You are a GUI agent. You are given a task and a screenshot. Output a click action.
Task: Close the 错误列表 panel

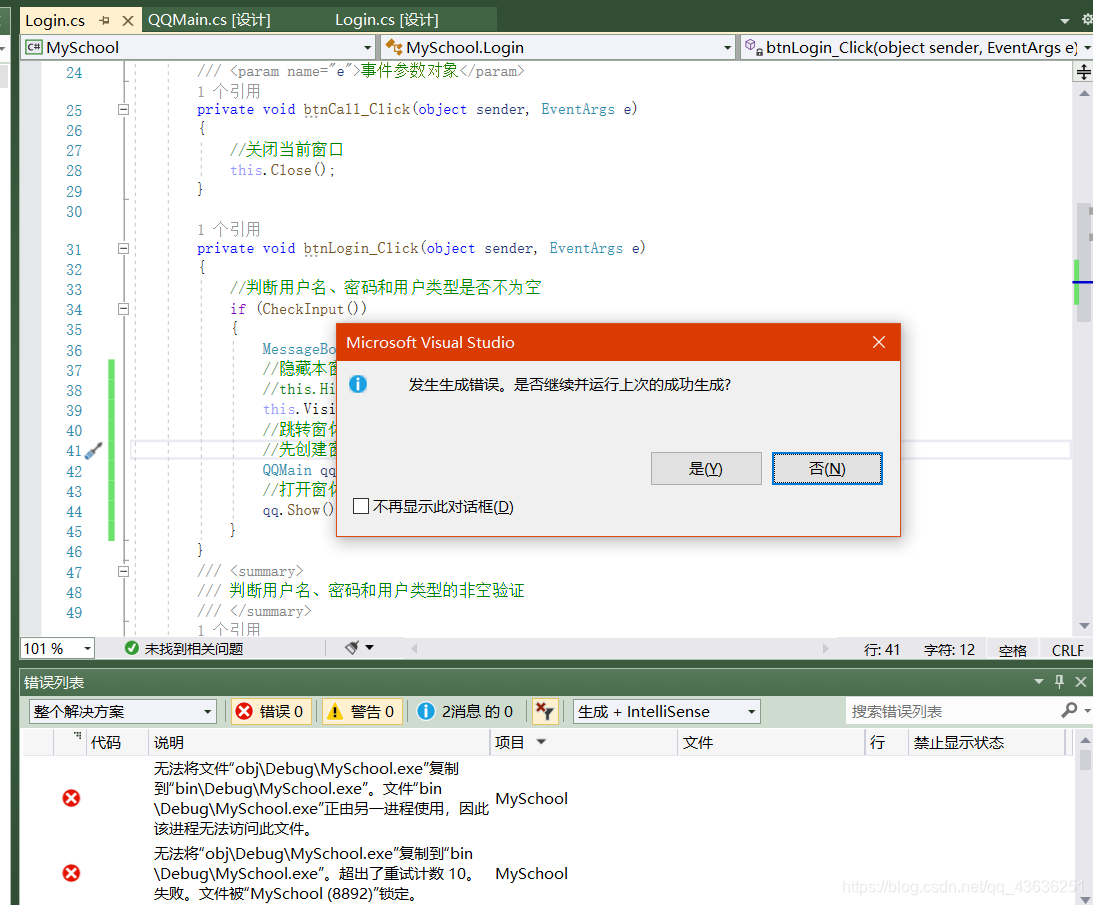[1080, 682]
